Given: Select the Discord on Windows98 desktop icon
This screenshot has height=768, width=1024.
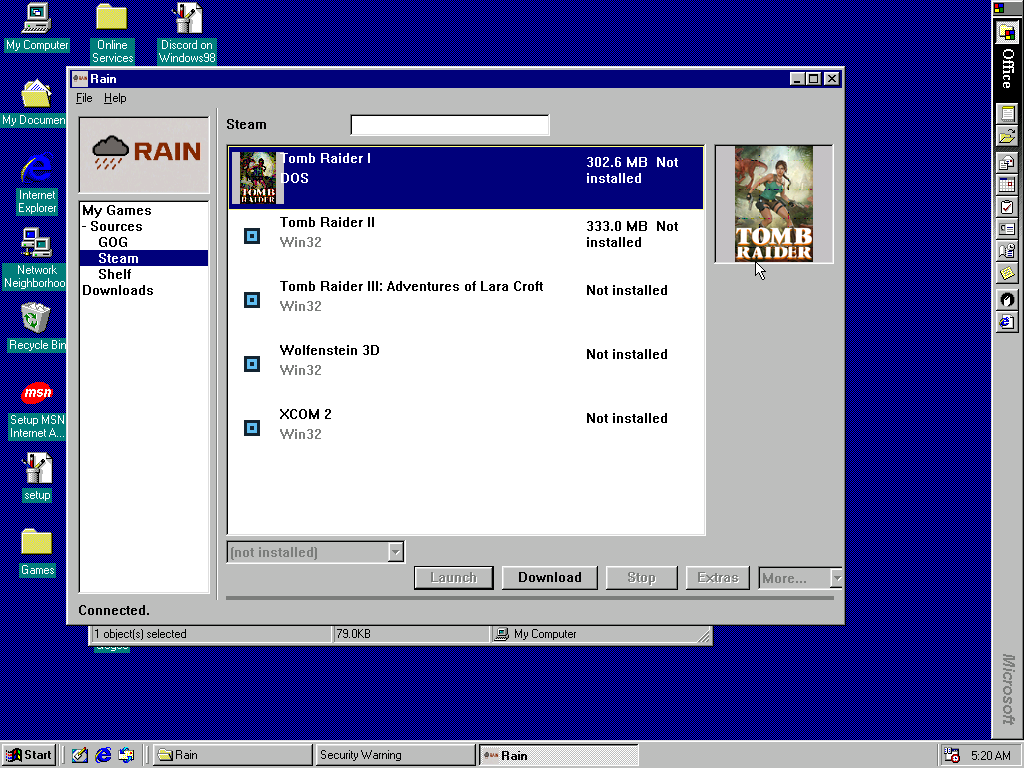Looking at the screenshot, I should point(187,33).
